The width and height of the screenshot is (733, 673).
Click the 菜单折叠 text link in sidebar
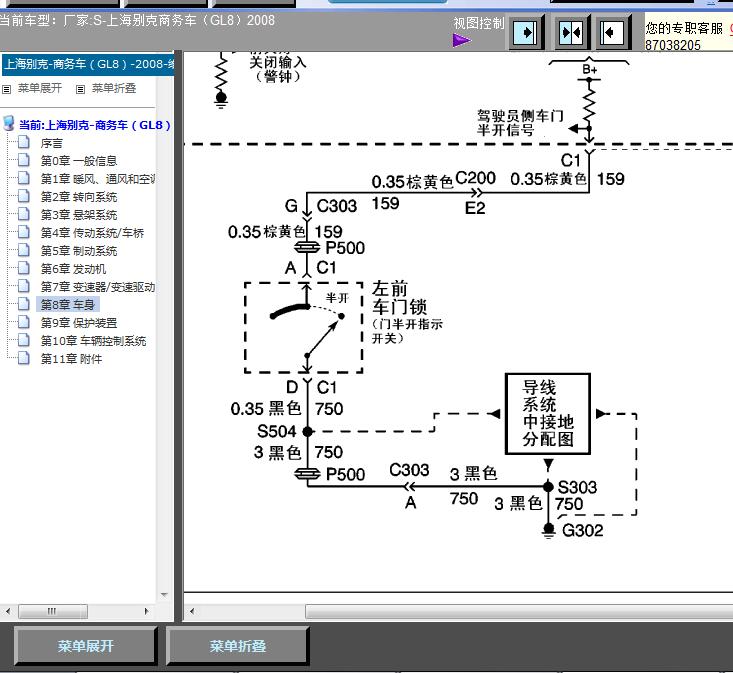click(114, 88)
